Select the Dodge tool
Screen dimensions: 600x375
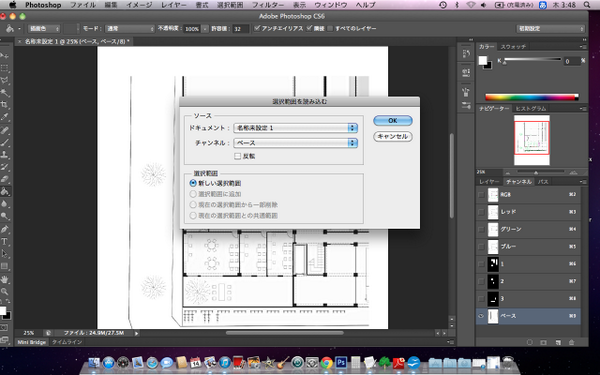[5, 216]
